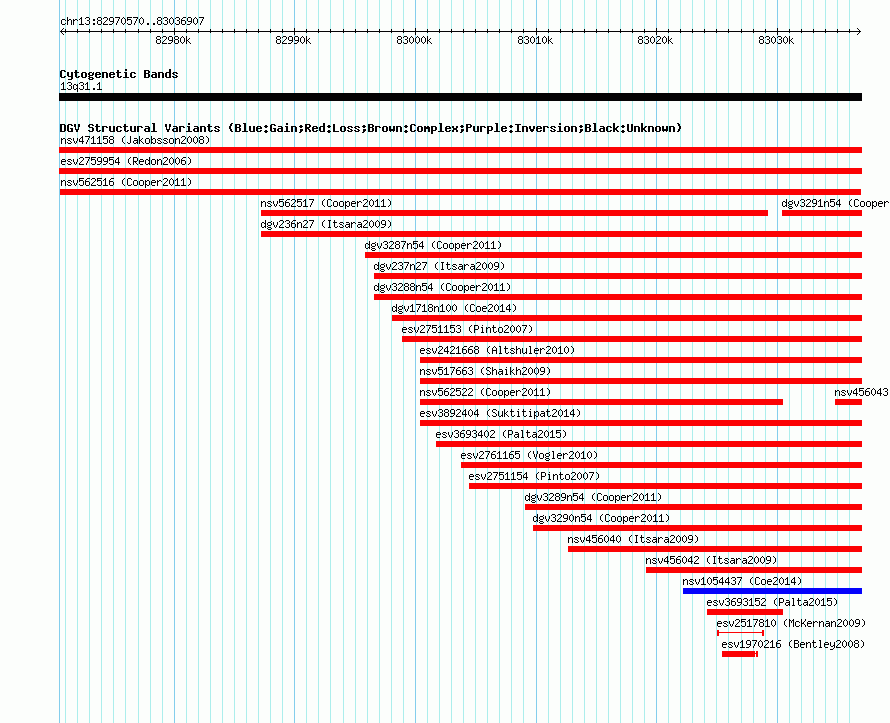Click the black 13q31.1 cytogenetic band bar
This screenshot has height=723, width=890.
point(460,97)
